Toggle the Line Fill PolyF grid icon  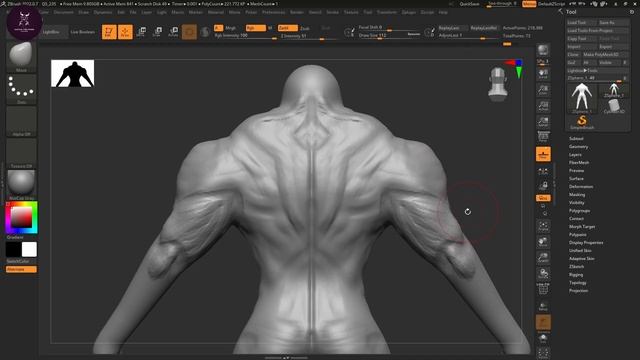click(543, 289)
